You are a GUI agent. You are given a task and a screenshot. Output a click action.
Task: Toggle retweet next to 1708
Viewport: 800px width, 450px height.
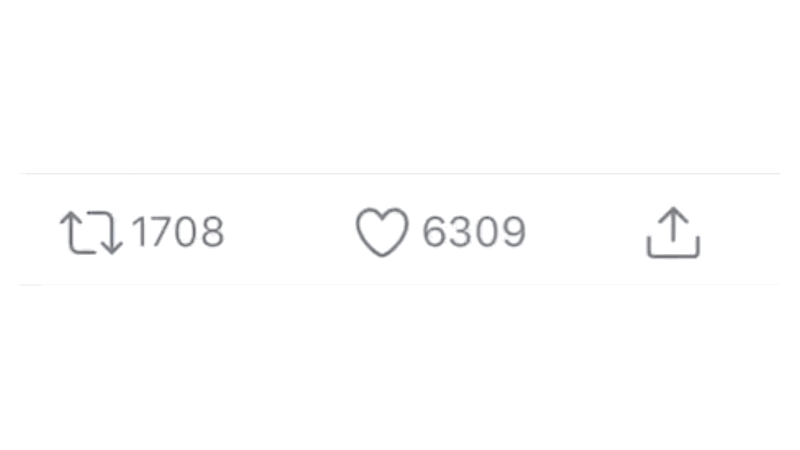coord(91,232)
